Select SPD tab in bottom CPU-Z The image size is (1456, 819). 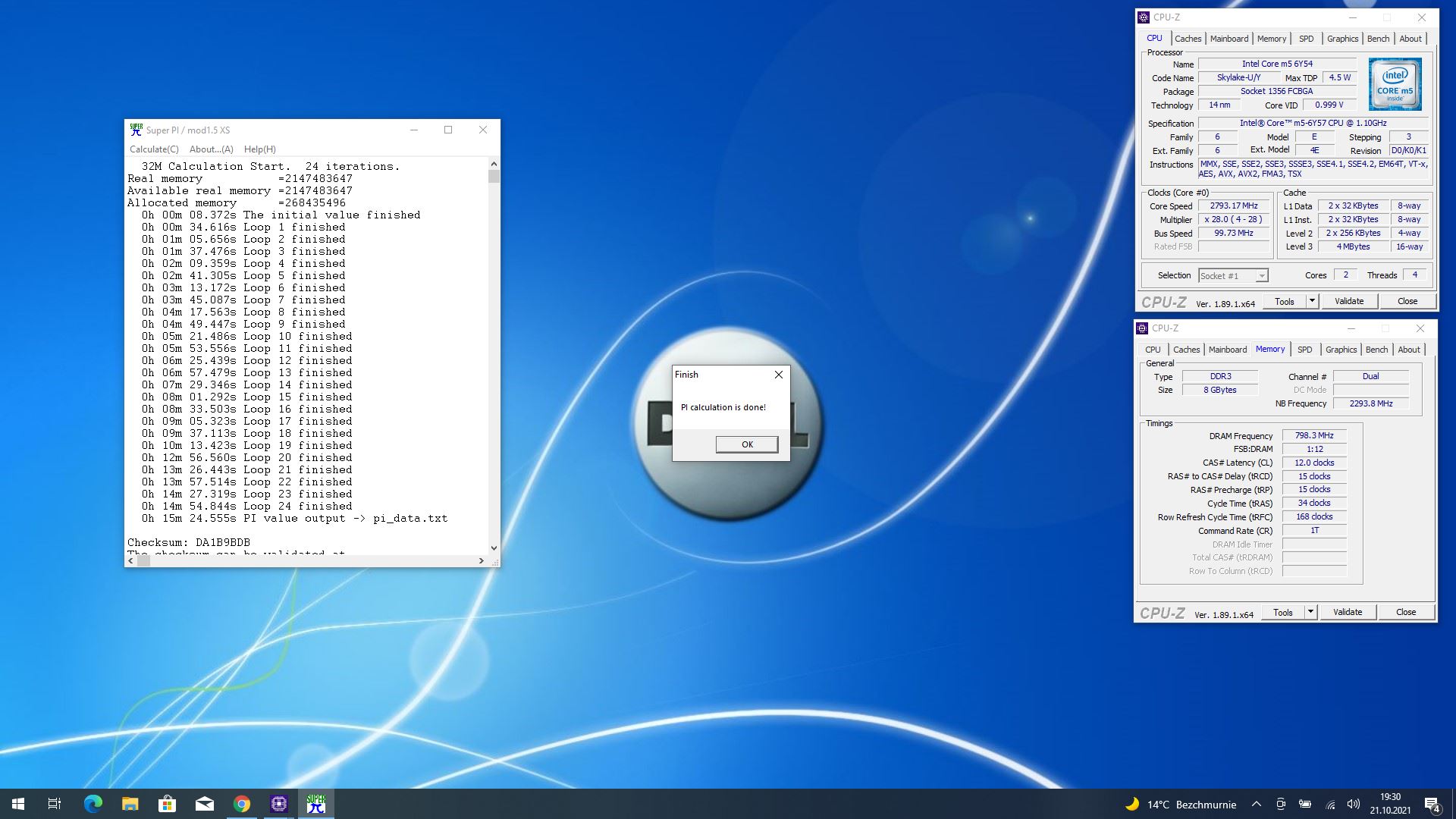[x=1304, y=350]
